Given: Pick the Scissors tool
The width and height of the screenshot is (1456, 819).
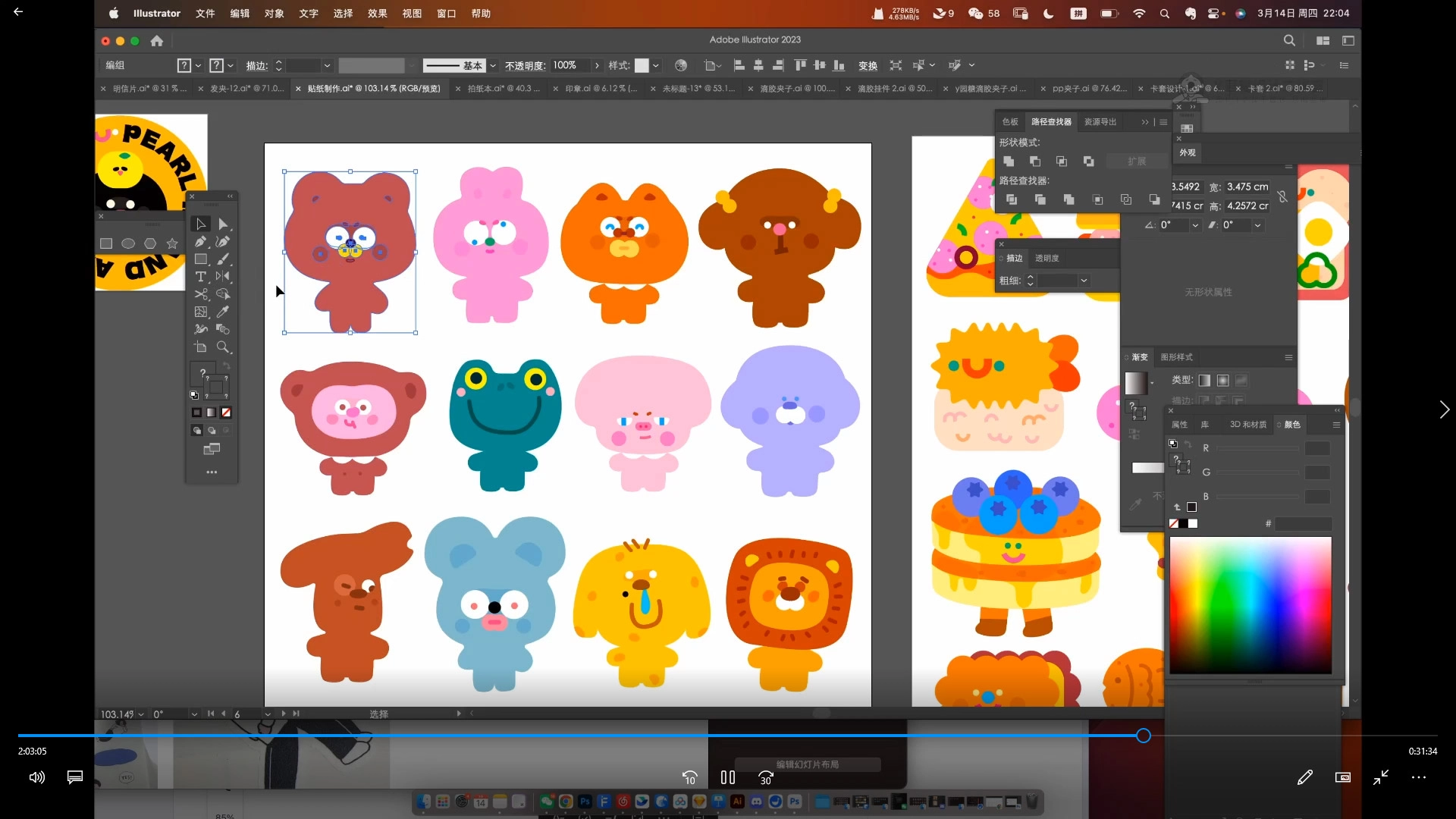Looking at the screenshot, I should 201,294.
